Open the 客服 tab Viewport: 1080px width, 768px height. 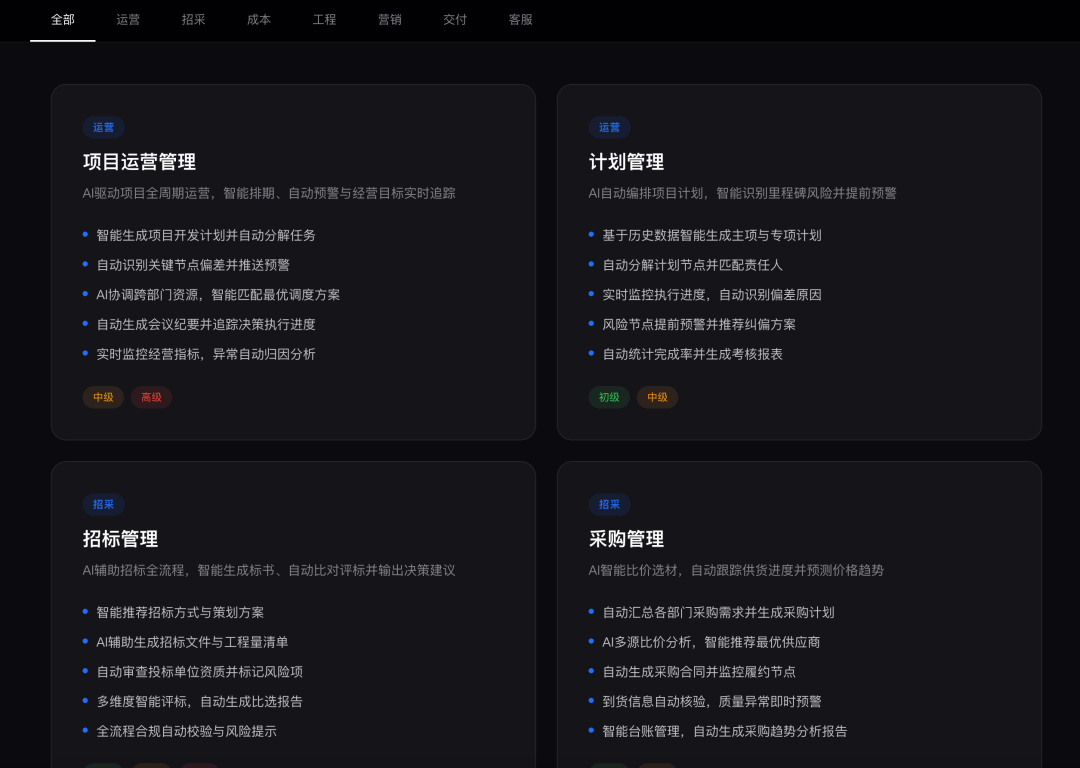pyautogui.click(x=521, y=20)
